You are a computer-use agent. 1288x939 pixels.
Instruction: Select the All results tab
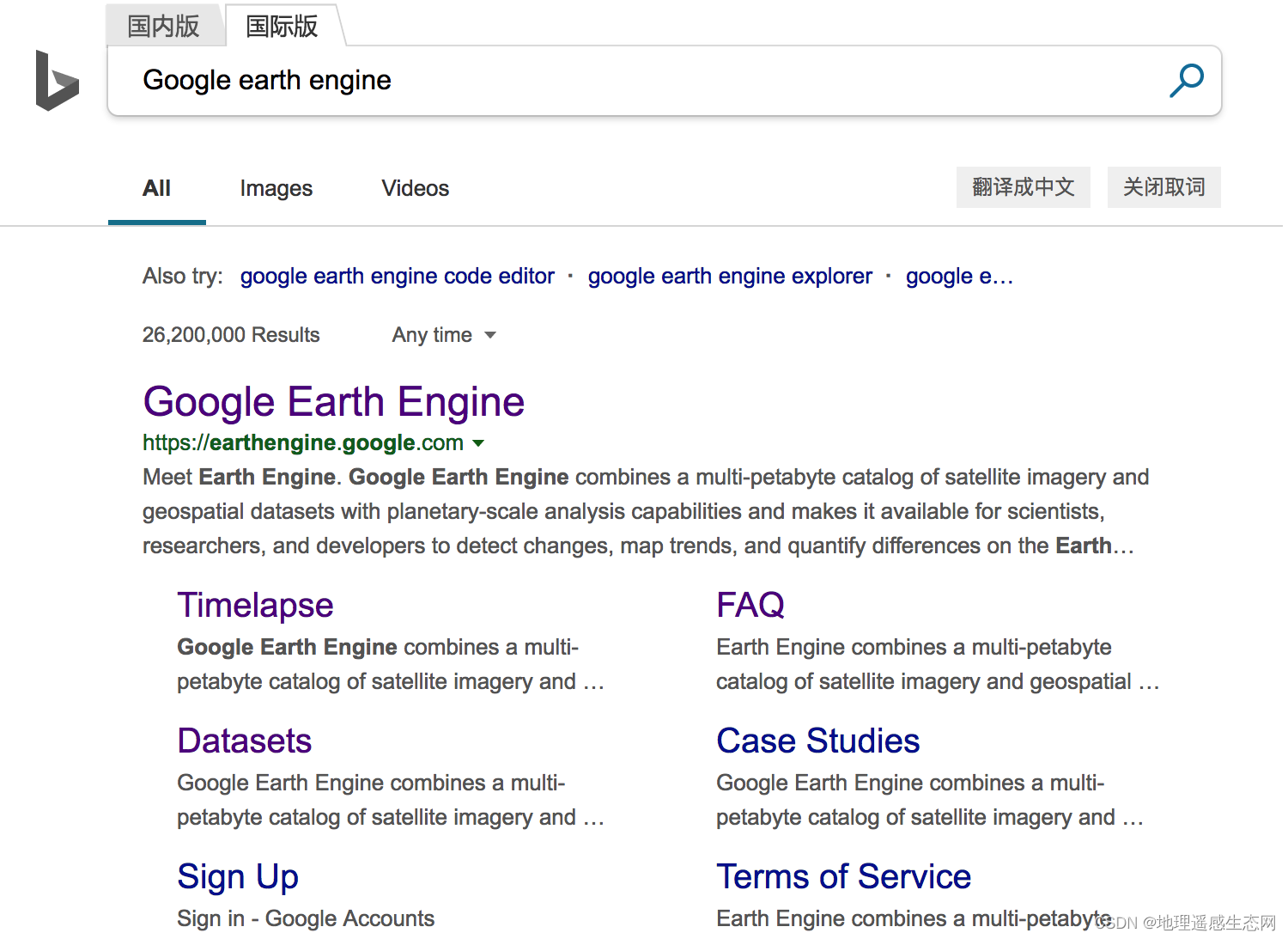pos(156,188)
